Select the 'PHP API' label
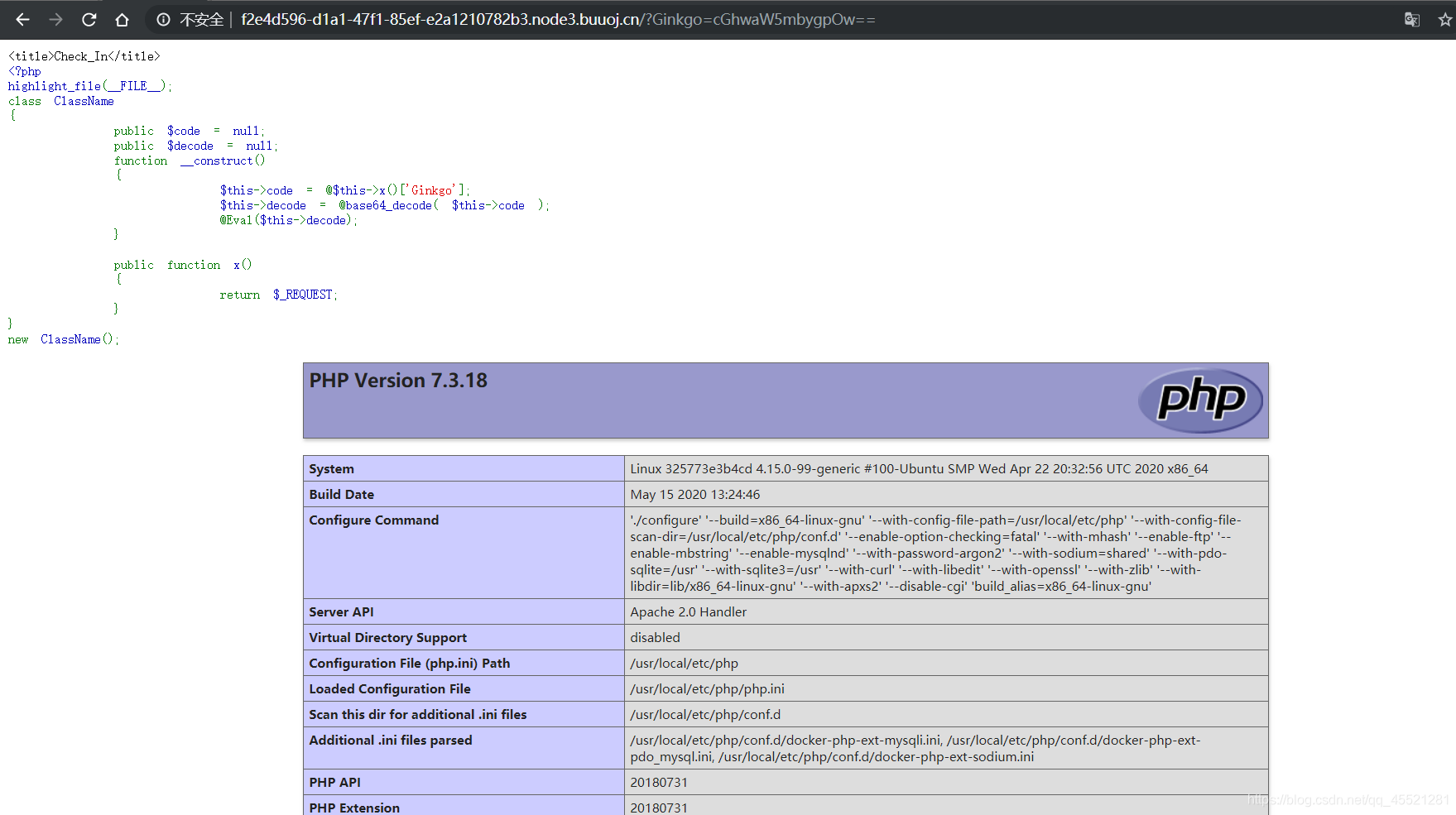The height and width of the screenshot is (815, 1456). point(334,783)
